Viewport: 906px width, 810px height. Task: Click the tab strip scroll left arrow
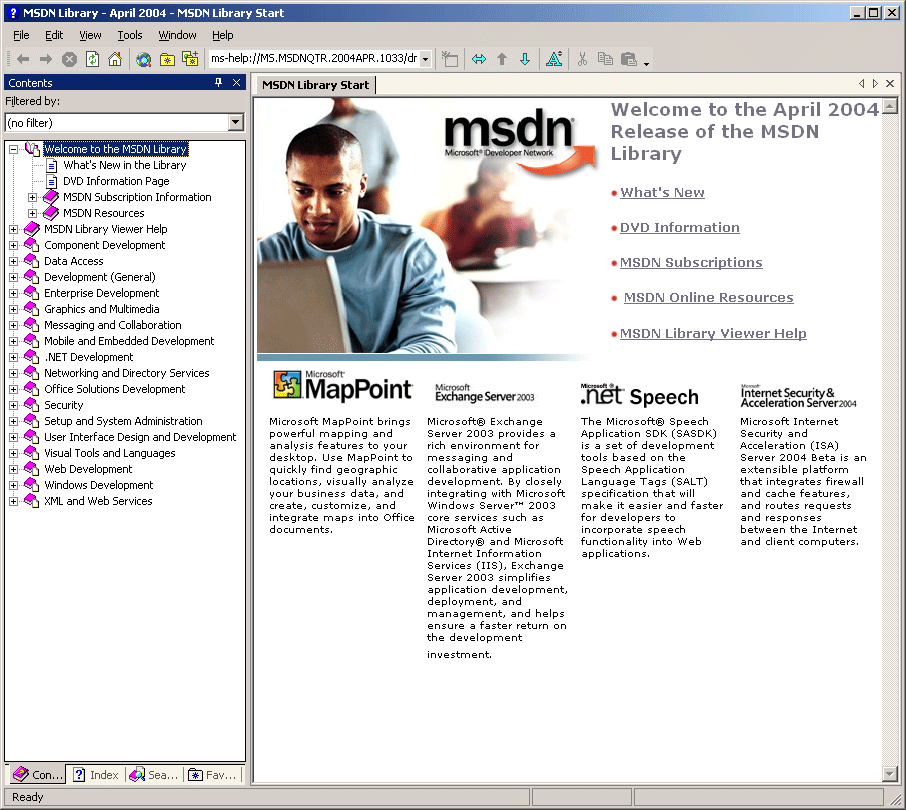point(862,84)
